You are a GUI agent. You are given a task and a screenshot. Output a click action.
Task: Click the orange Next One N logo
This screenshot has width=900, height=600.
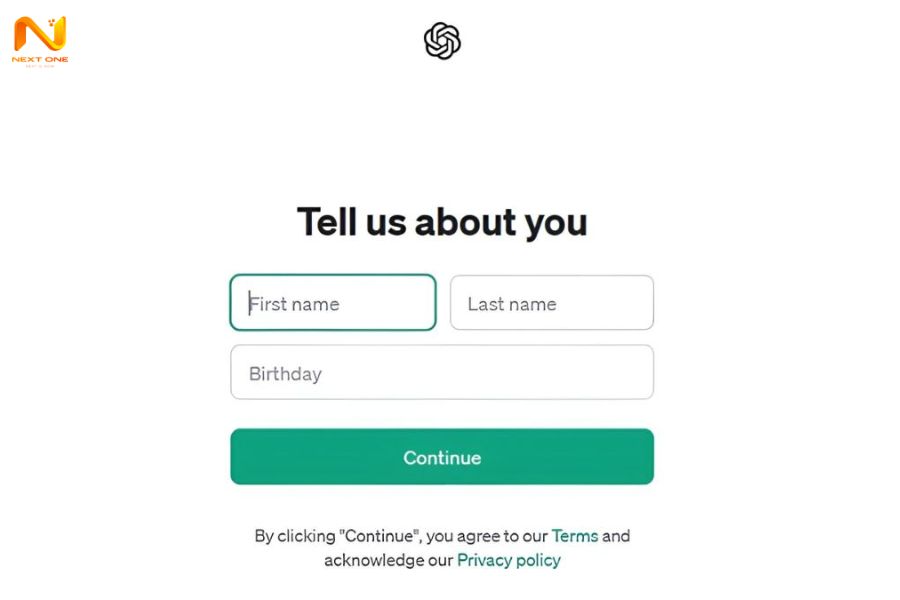[40, 33]
